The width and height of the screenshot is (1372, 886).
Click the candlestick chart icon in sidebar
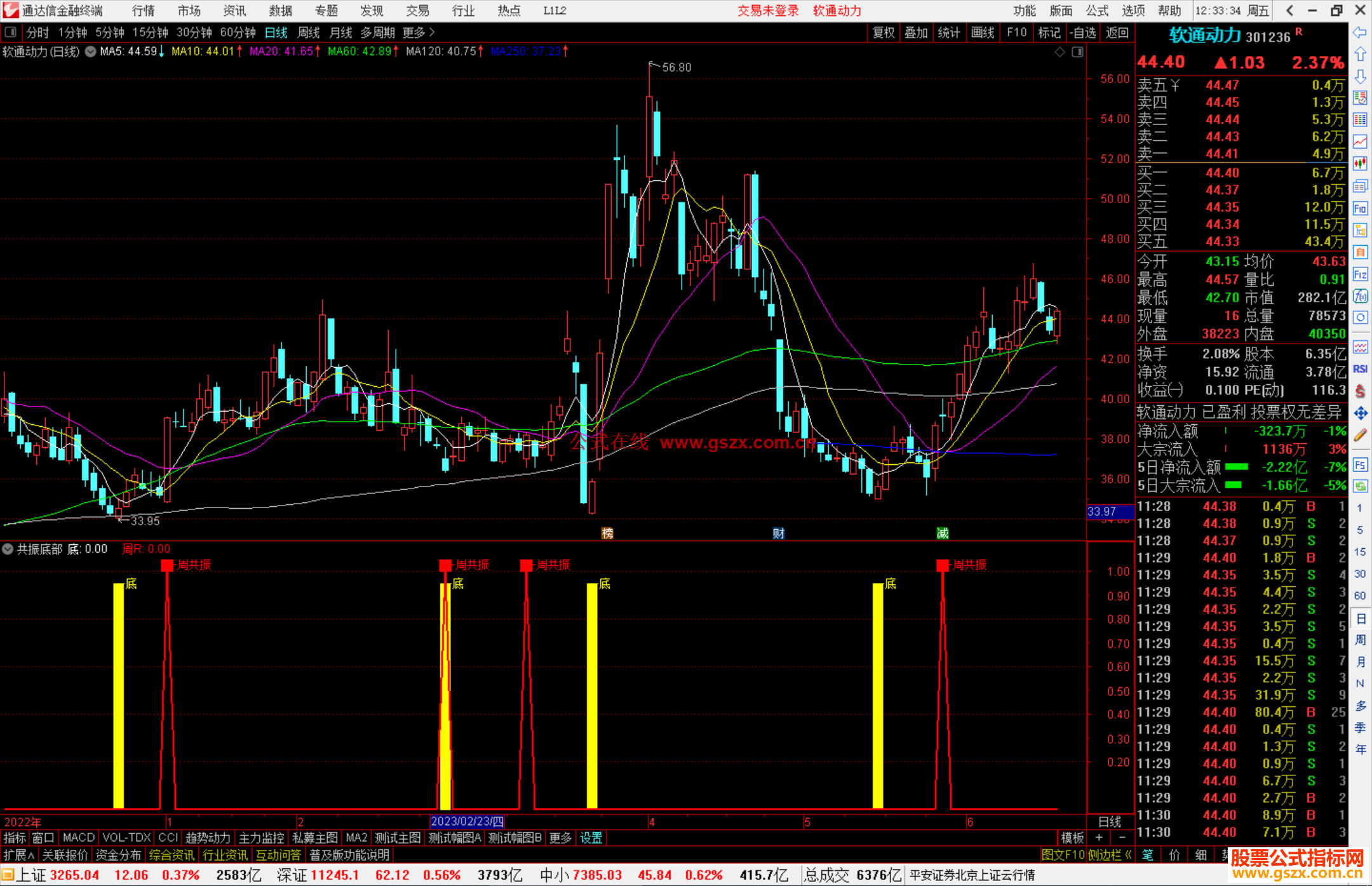pyautogui.click(x=1360, y=164)
